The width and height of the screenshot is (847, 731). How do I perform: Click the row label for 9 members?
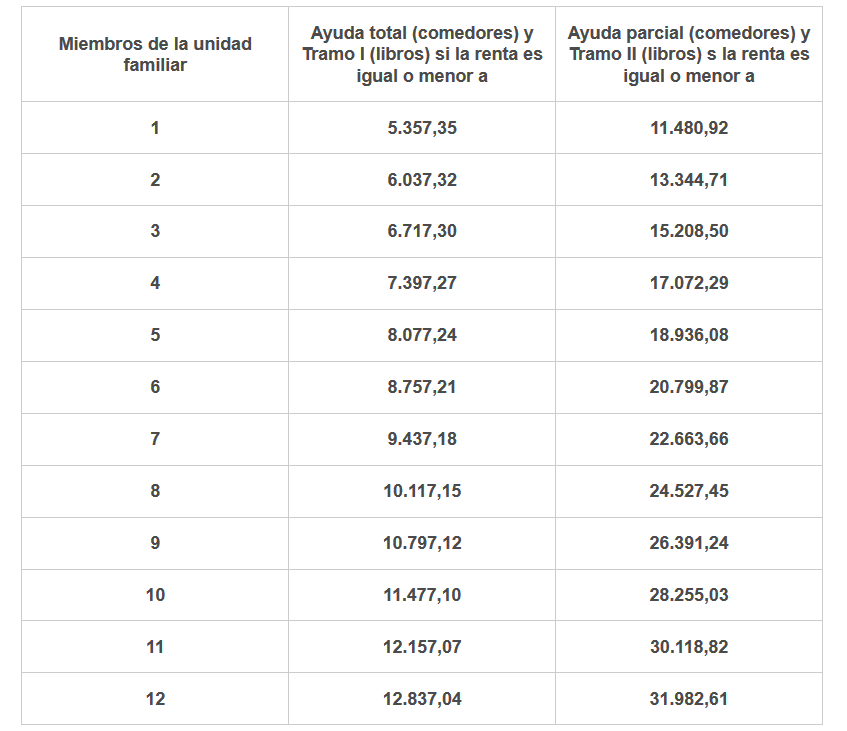tap(155, 543)
